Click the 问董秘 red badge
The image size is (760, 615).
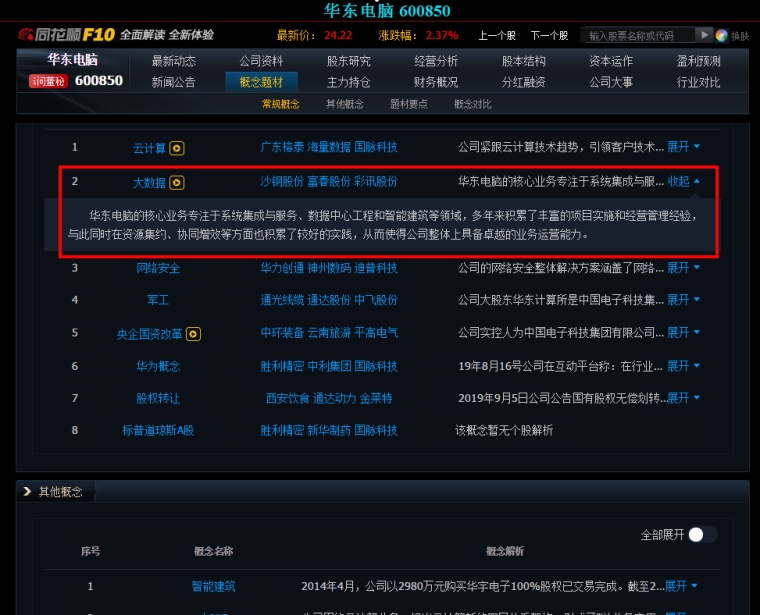coord(48,81)
